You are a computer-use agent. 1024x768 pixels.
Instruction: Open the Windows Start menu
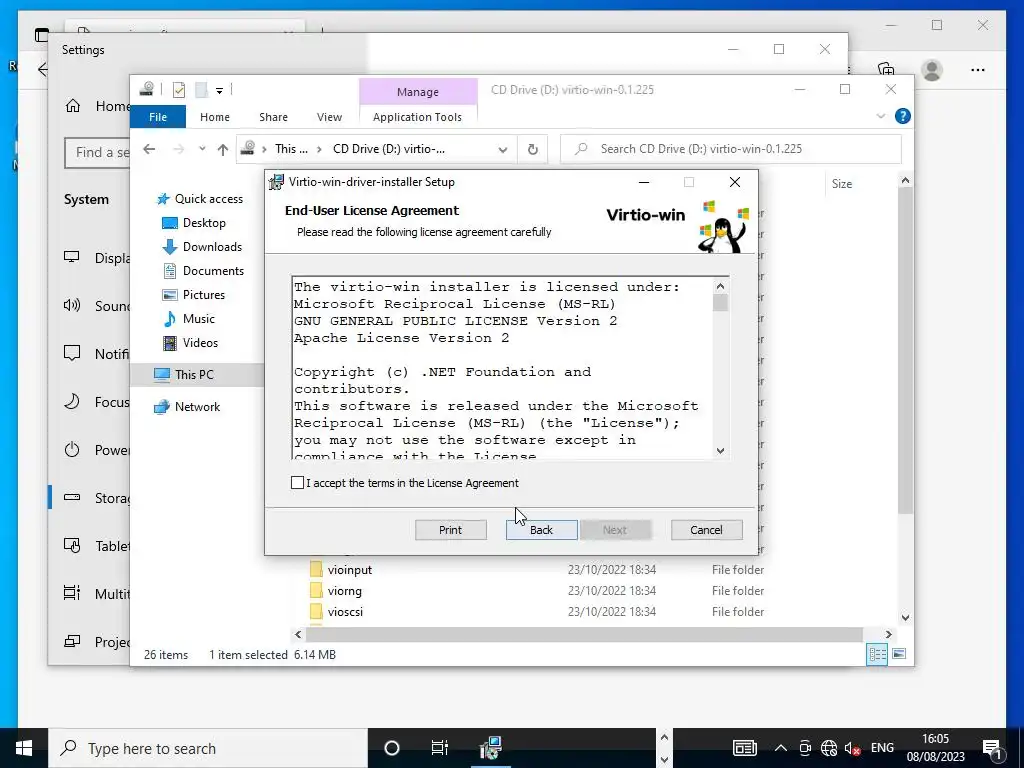pos(24,748)
